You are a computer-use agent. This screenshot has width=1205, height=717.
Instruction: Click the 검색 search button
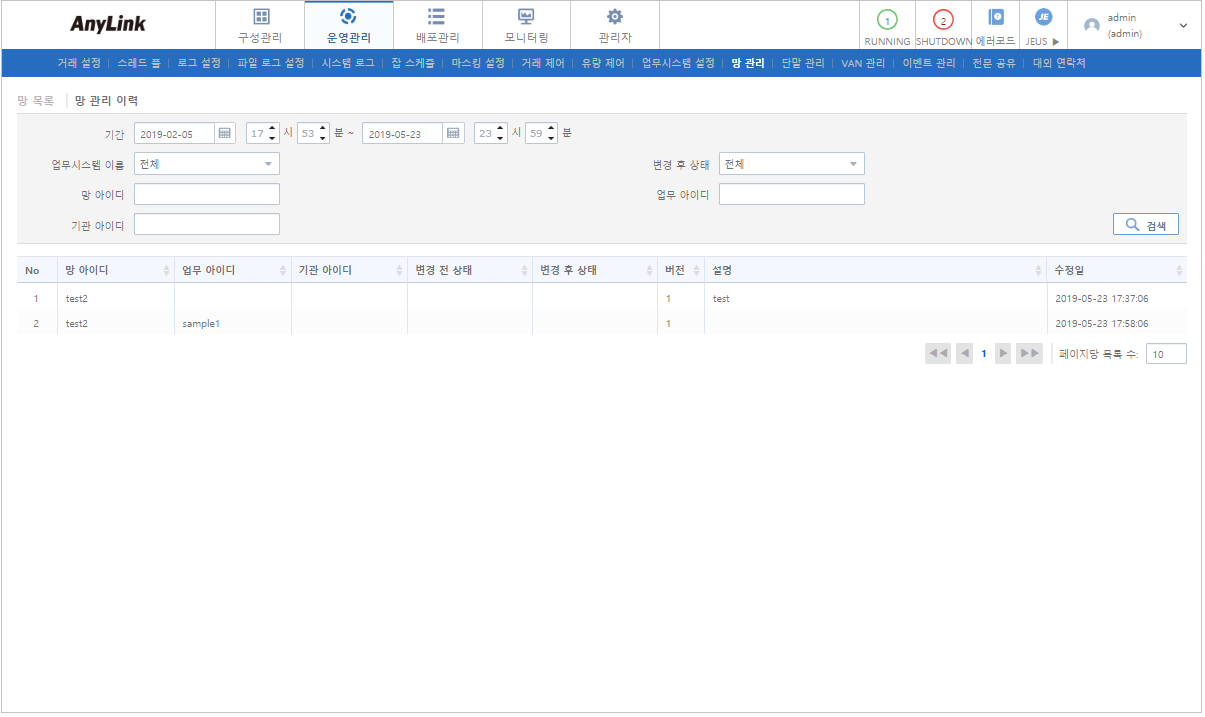[1145, 225]
